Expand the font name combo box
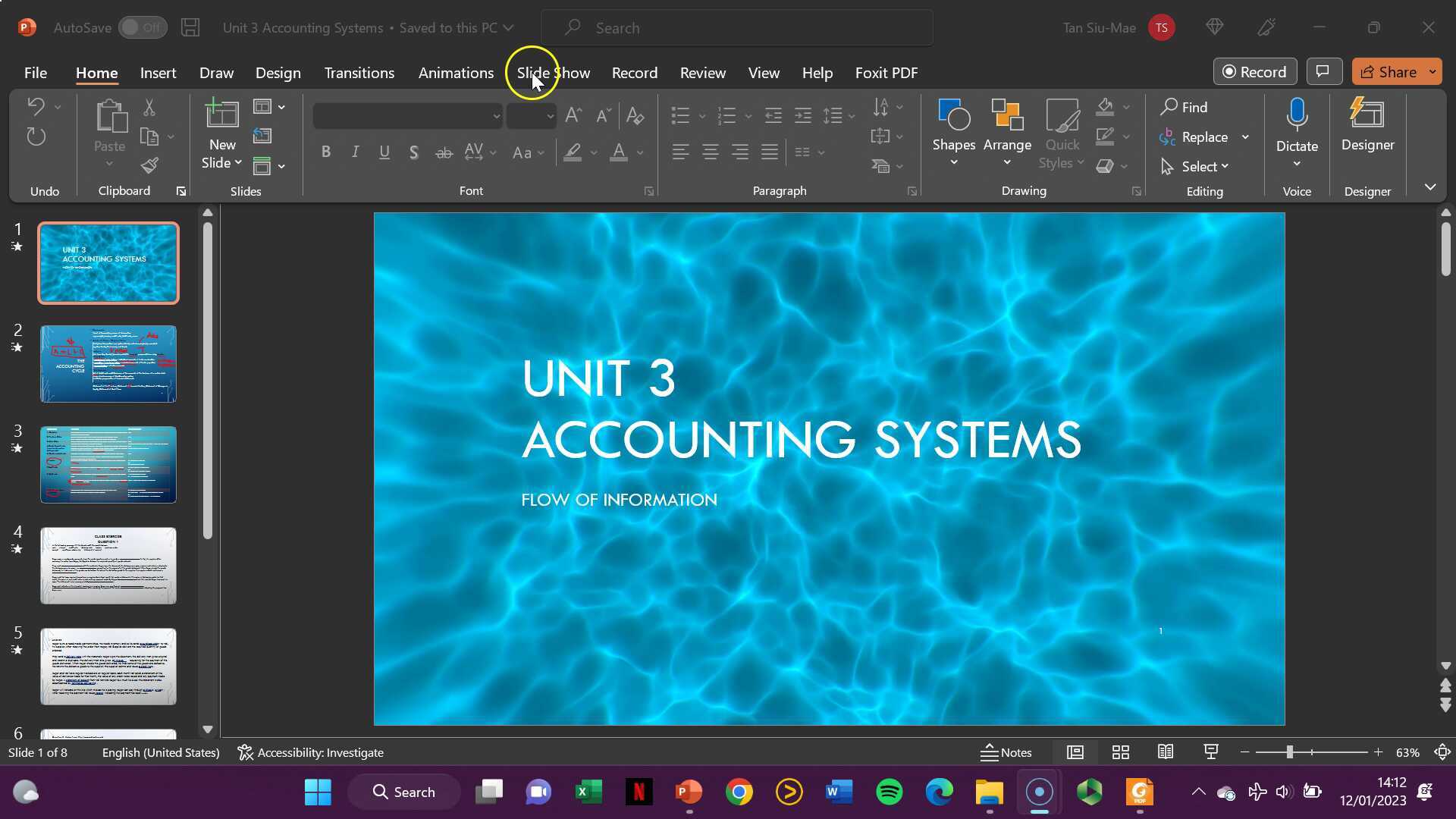This screenshot has height=819, width=1456. [x=496, y=116]
